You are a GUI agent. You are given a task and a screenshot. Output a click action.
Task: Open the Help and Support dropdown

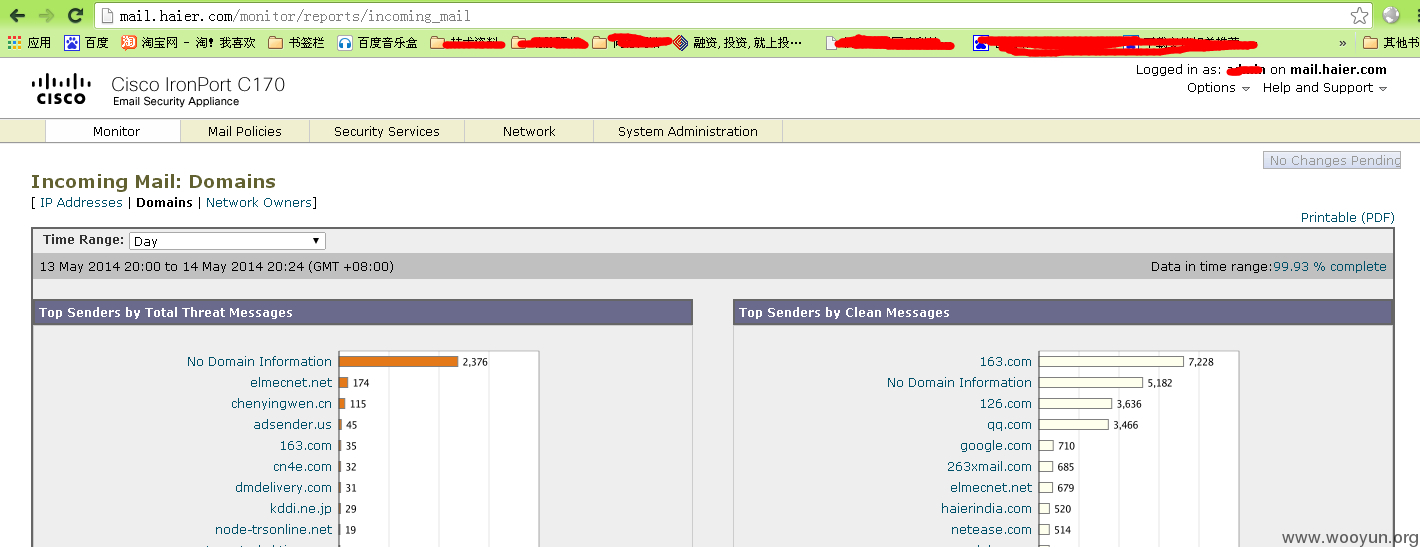[x=1324, y=87]
